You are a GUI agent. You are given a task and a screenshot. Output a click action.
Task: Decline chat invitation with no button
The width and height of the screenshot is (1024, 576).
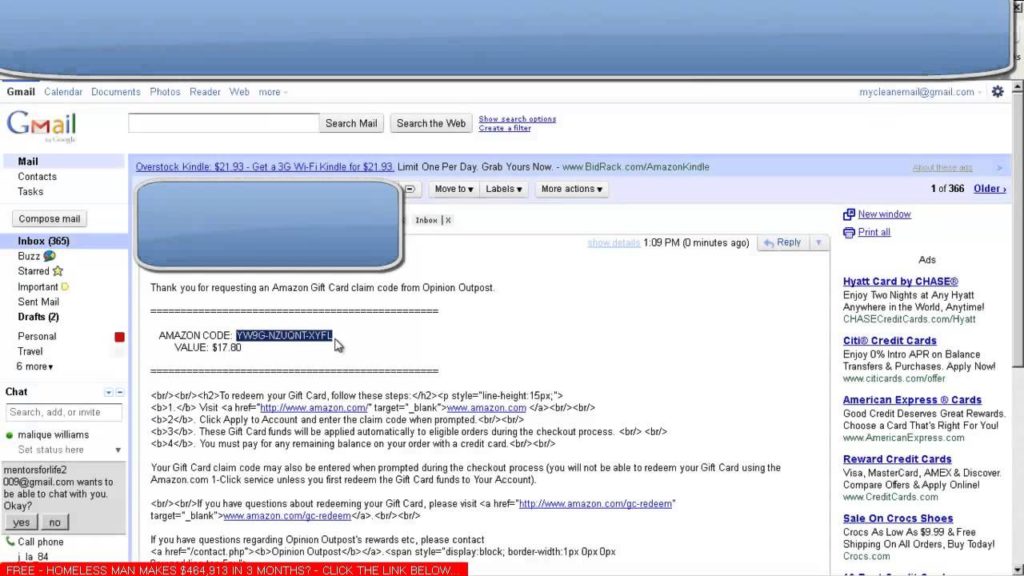tap(54, 522)
